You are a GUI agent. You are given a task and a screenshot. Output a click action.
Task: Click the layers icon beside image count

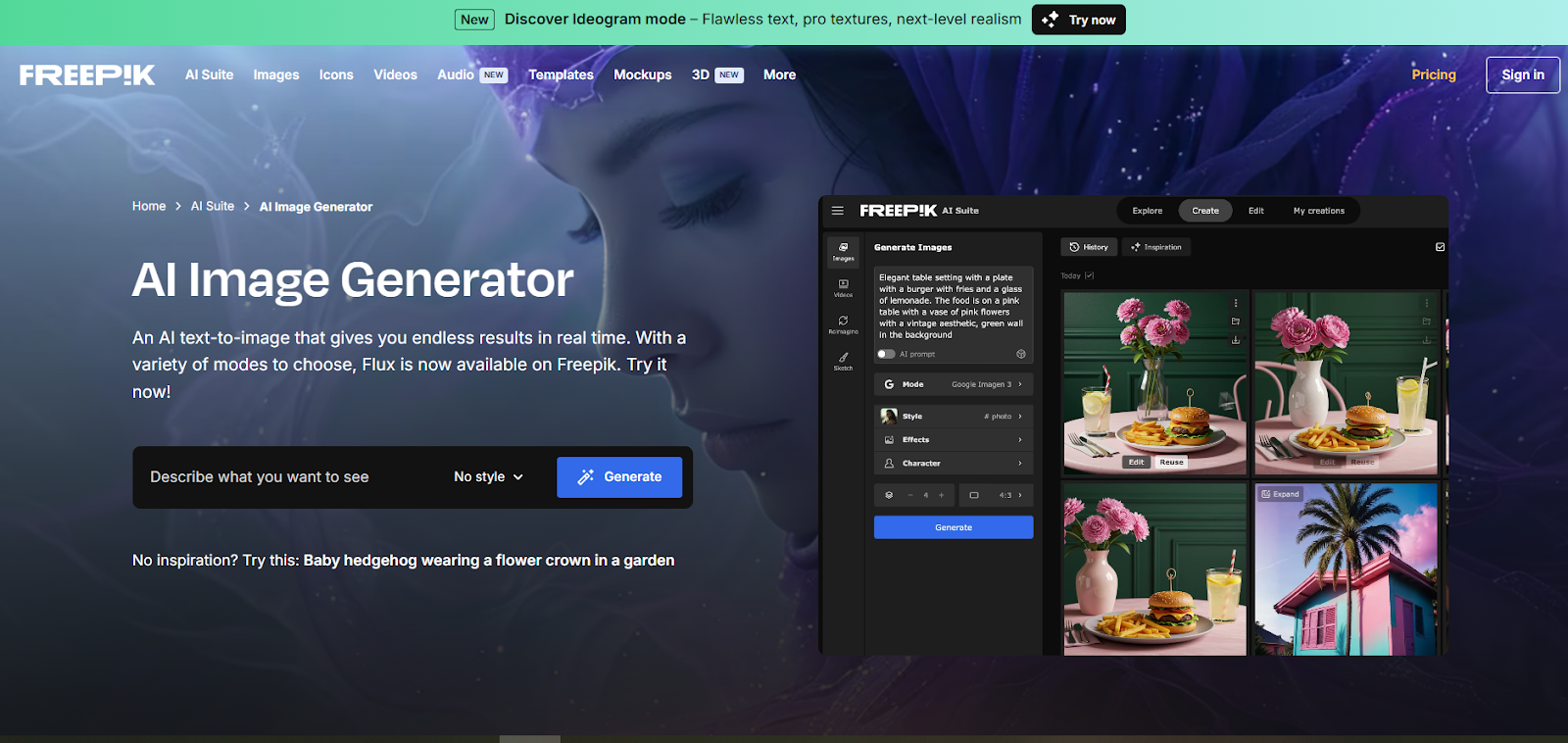(x=889, y=495)
